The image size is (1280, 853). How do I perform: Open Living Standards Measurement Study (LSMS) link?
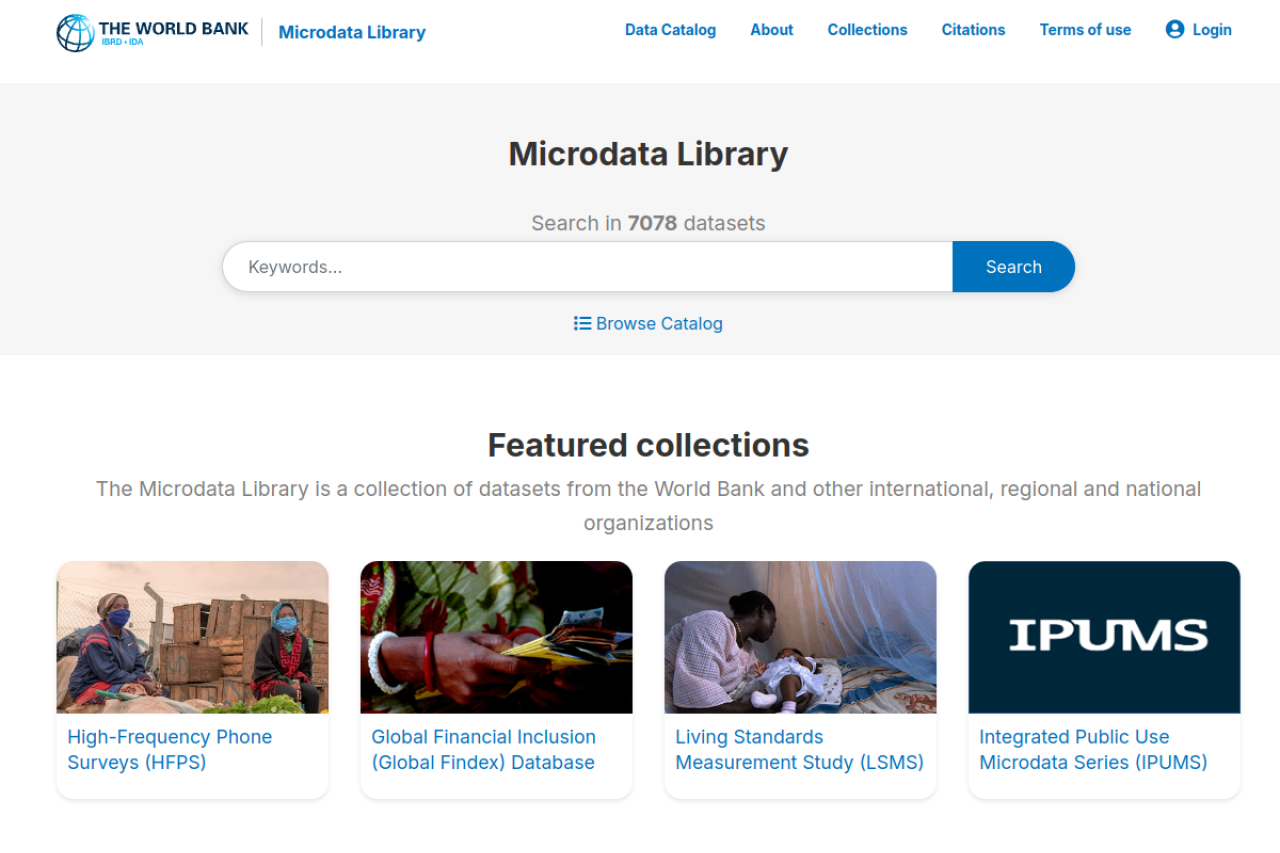[799, 750]
